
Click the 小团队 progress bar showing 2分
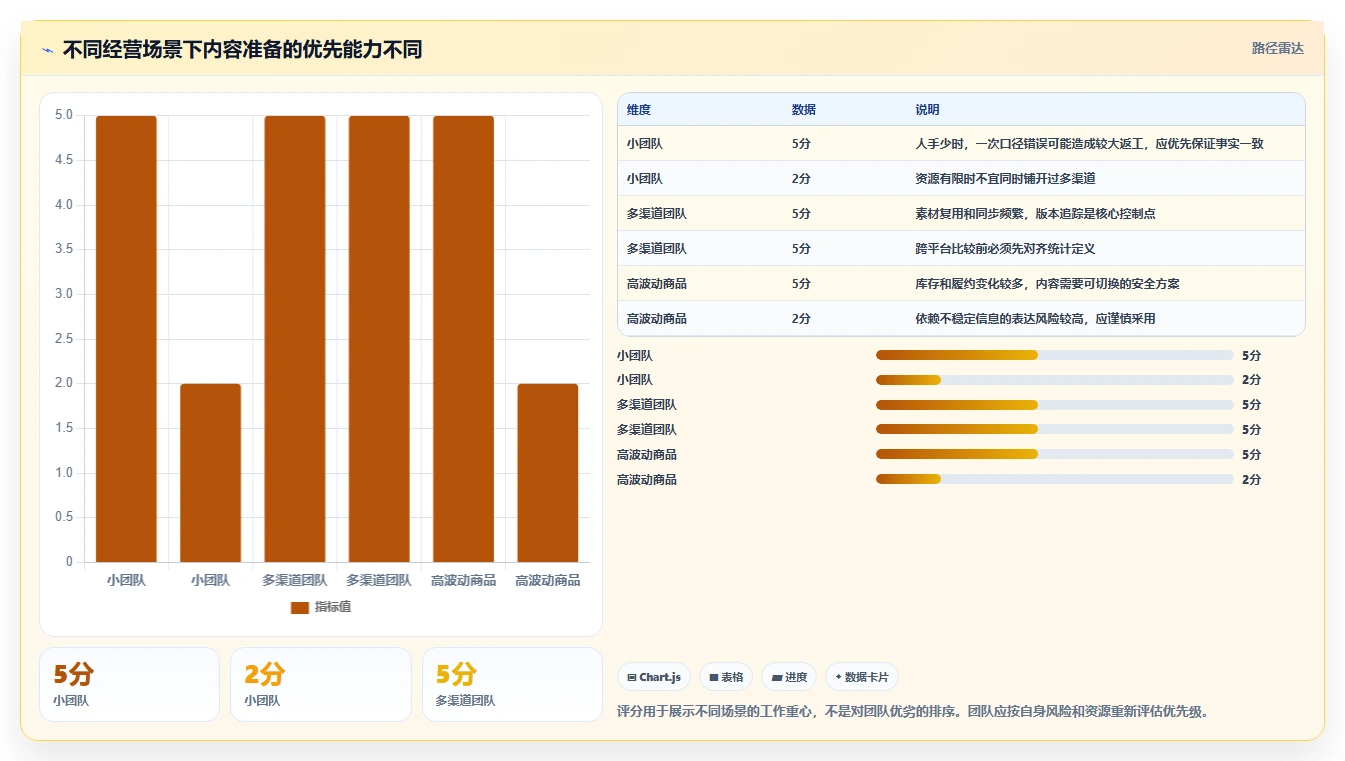point(1055,380)
